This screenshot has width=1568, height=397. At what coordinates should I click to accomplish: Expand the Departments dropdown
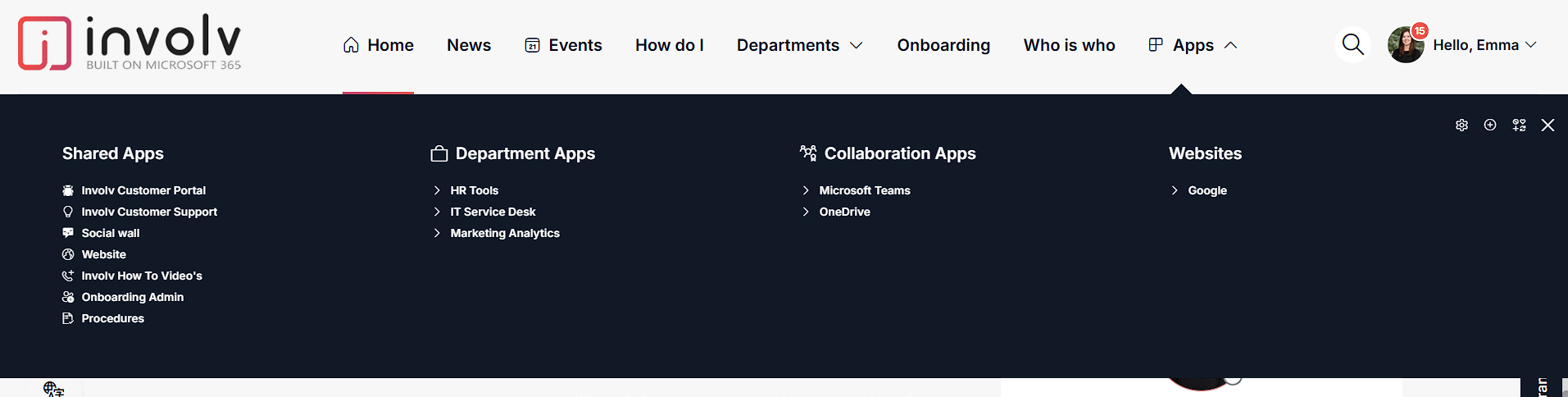click(x=799, y=45)
